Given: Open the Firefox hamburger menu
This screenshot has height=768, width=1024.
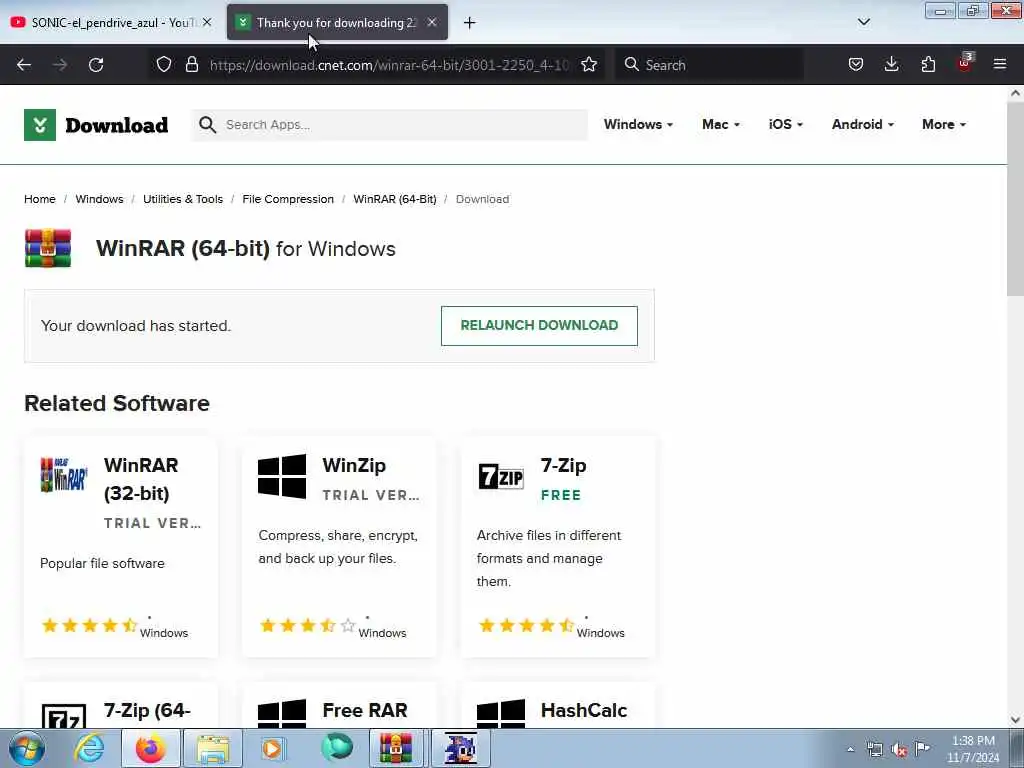Looking at the screenshot, I should tap(1000, 64).
